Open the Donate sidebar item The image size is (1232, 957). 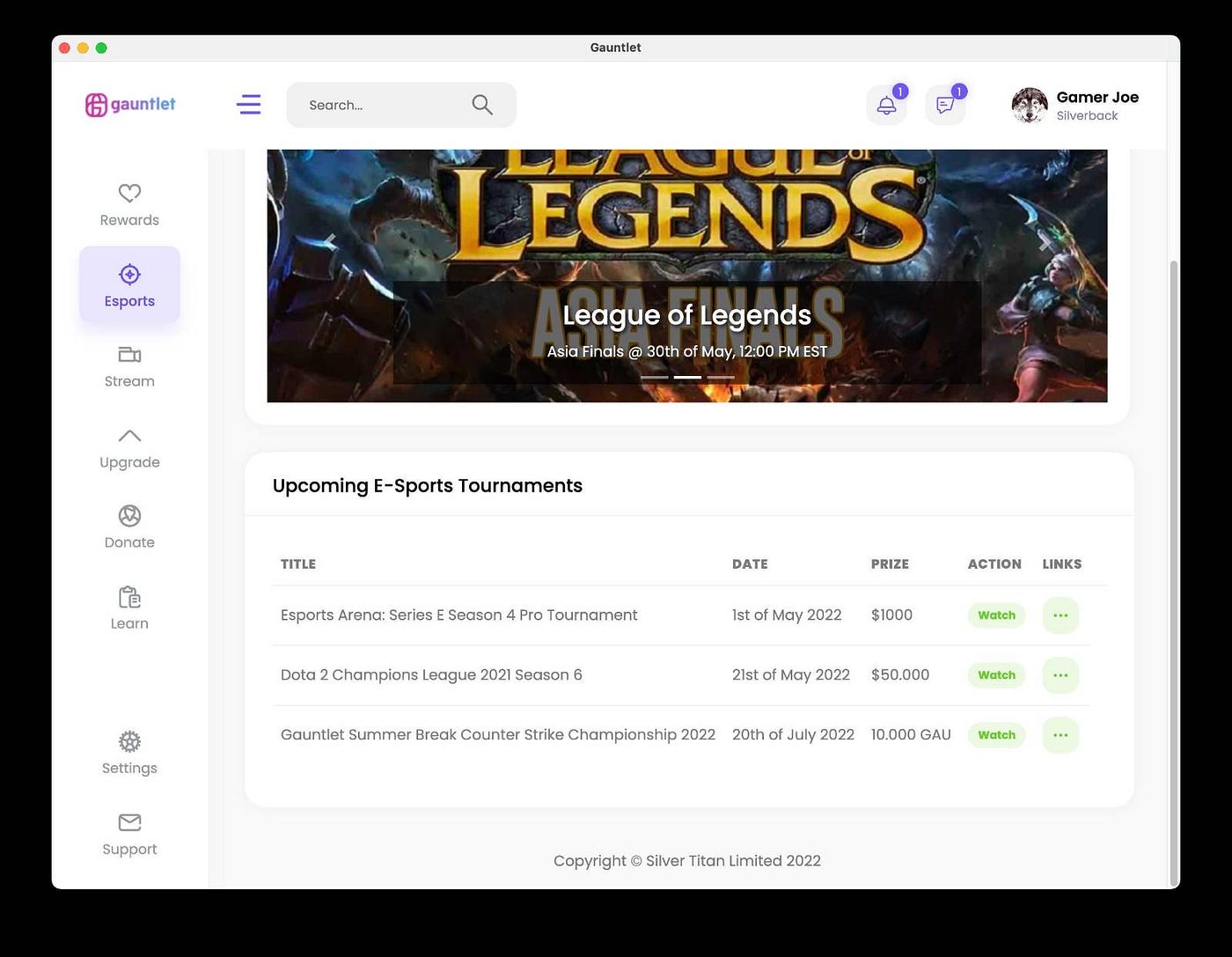(x=129, y=527)
